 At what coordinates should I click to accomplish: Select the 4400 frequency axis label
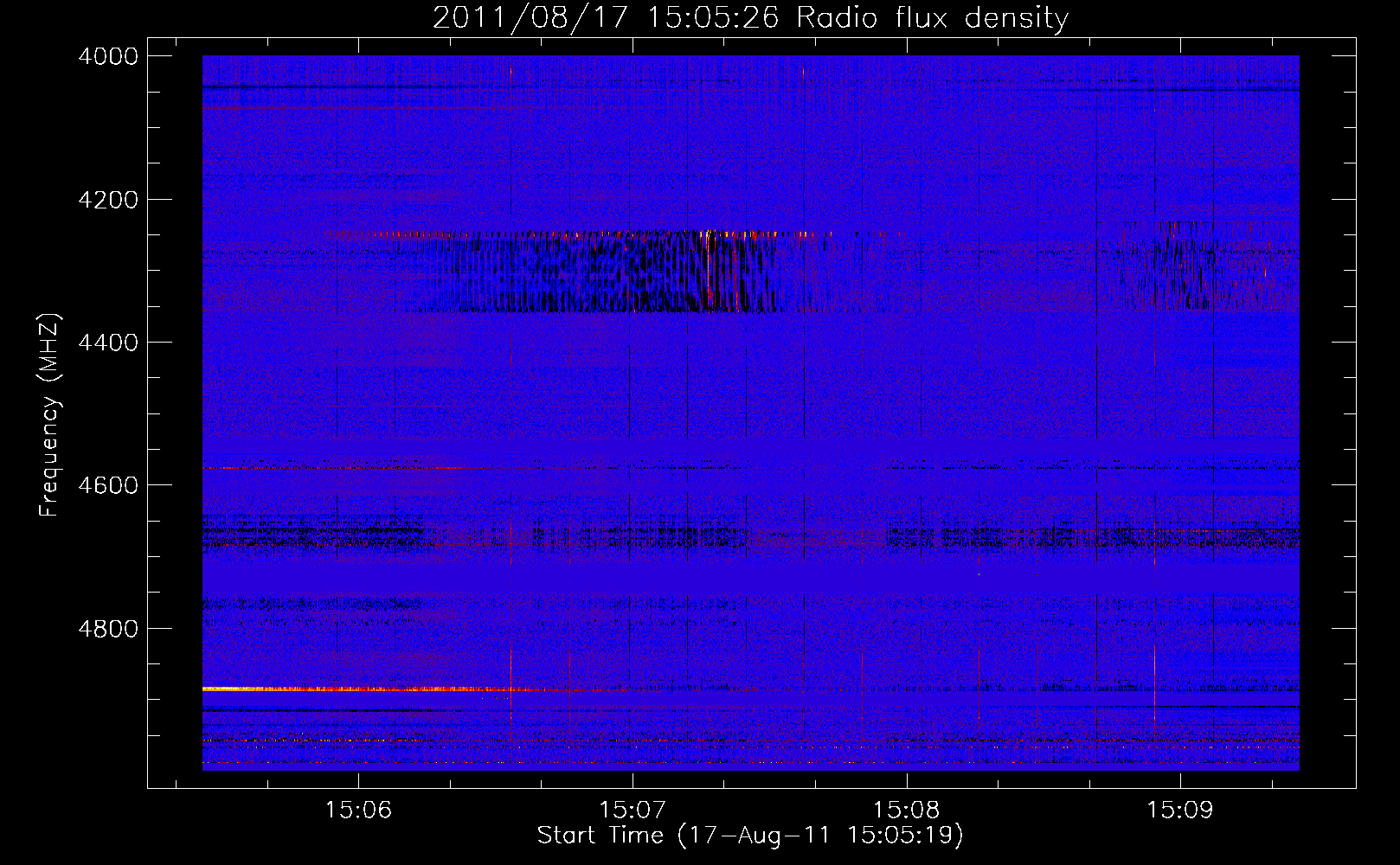click(x=108, y=343)
